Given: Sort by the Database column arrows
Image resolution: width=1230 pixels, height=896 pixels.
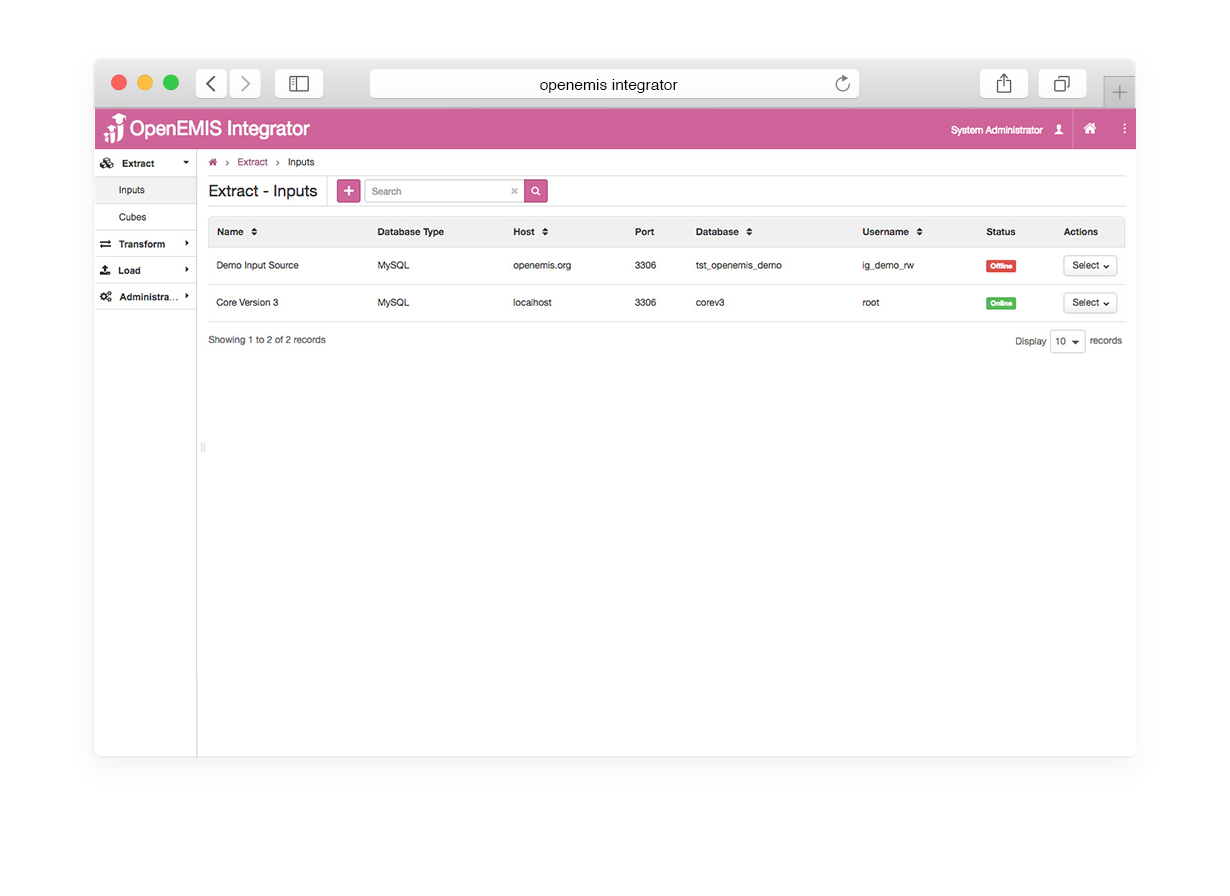Looking at the screenshot, I should tap(749, 232).
